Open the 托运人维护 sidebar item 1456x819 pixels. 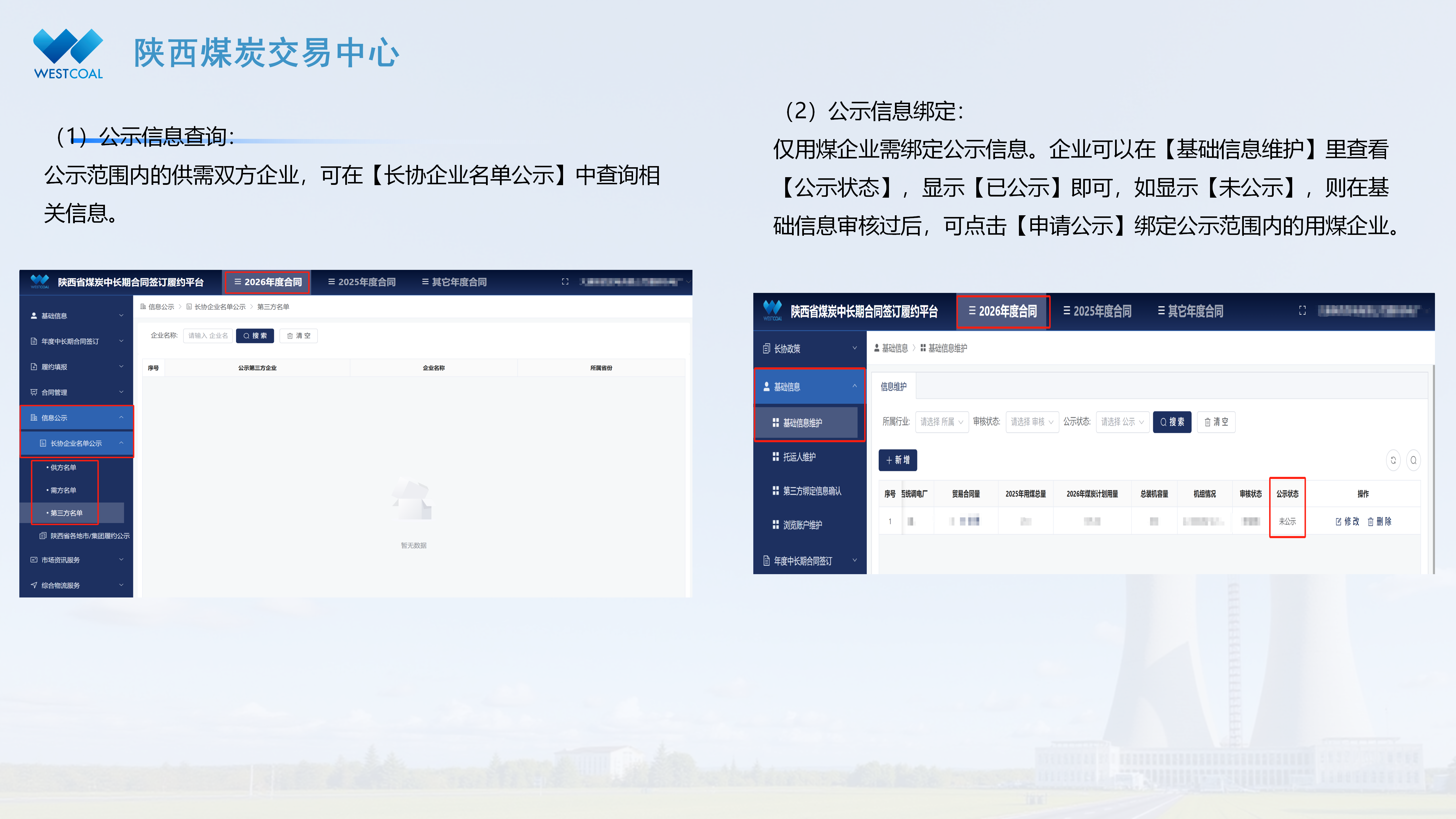[799, 457]
